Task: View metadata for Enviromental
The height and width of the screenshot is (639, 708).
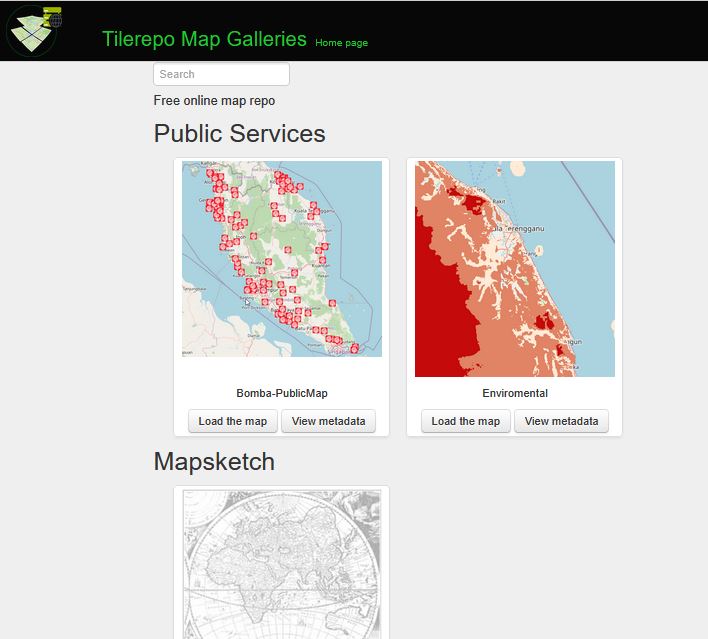Action: [561, 421]
